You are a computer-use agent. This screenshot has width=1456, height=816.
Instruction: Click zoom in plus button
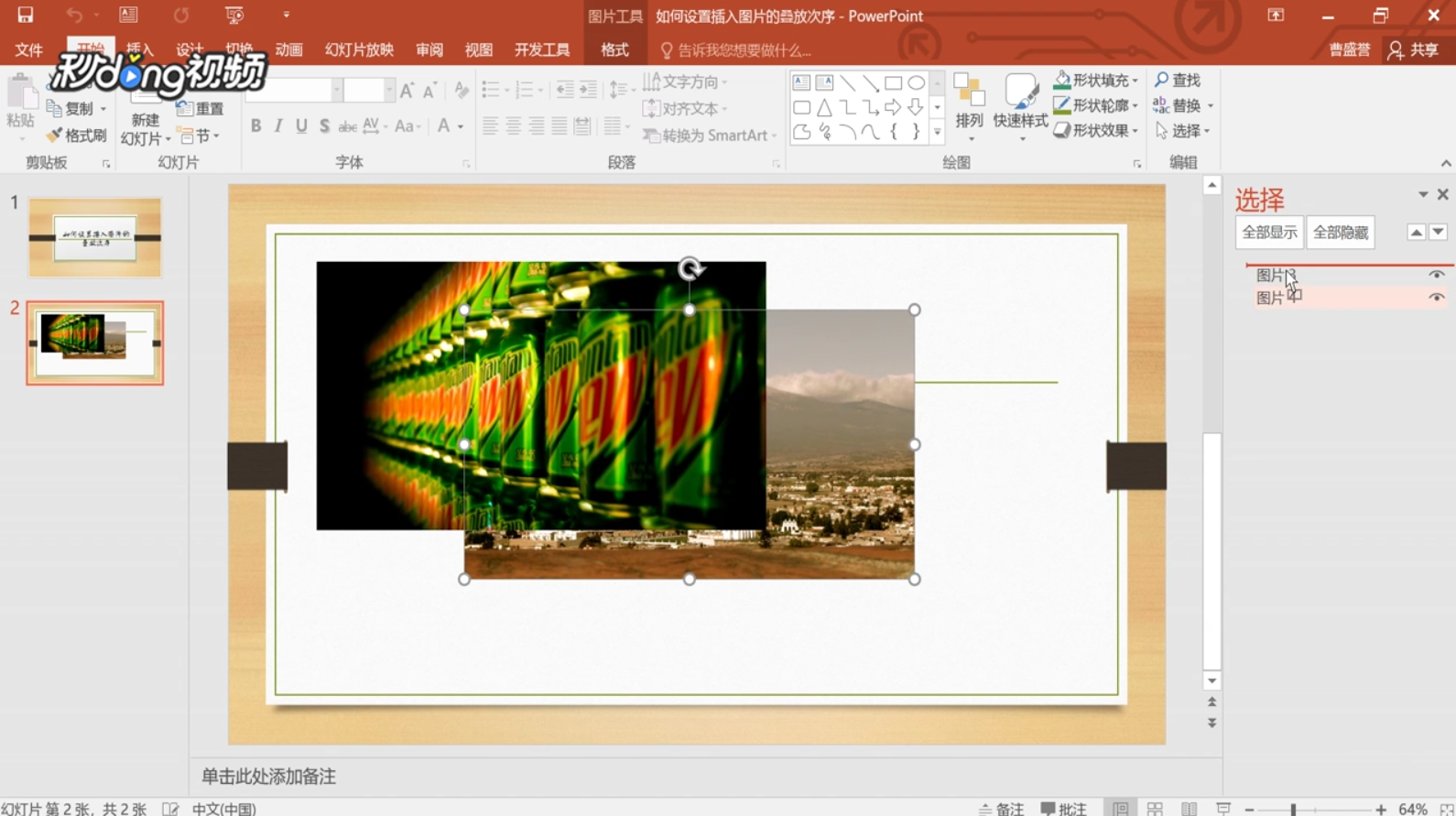pyautogui.click(x=1381, y=810)
